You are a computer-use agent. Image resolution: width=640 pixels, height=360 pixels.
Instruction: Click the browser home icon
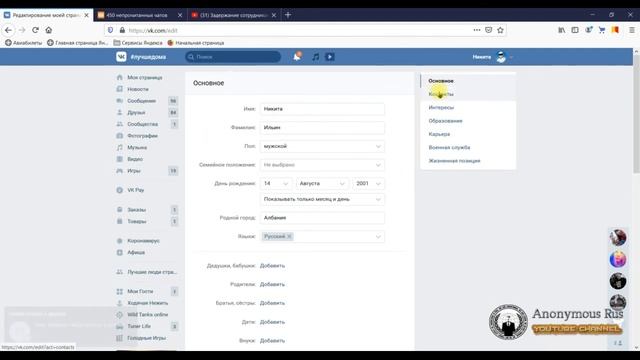point(49,30)
